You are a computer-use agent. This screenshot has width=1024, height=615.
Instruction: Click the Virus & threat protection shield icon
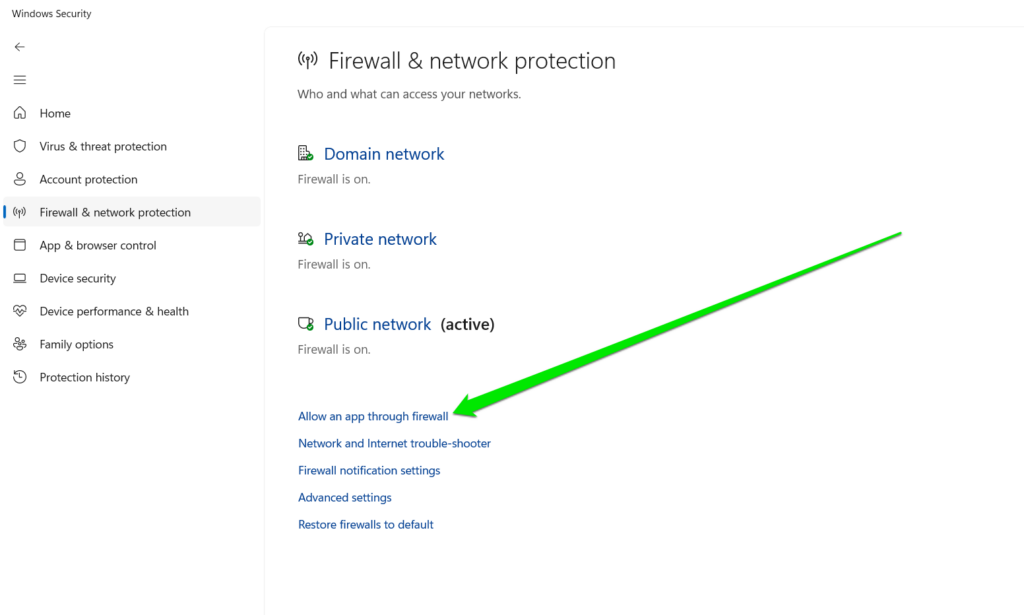[x=20, y=146]
